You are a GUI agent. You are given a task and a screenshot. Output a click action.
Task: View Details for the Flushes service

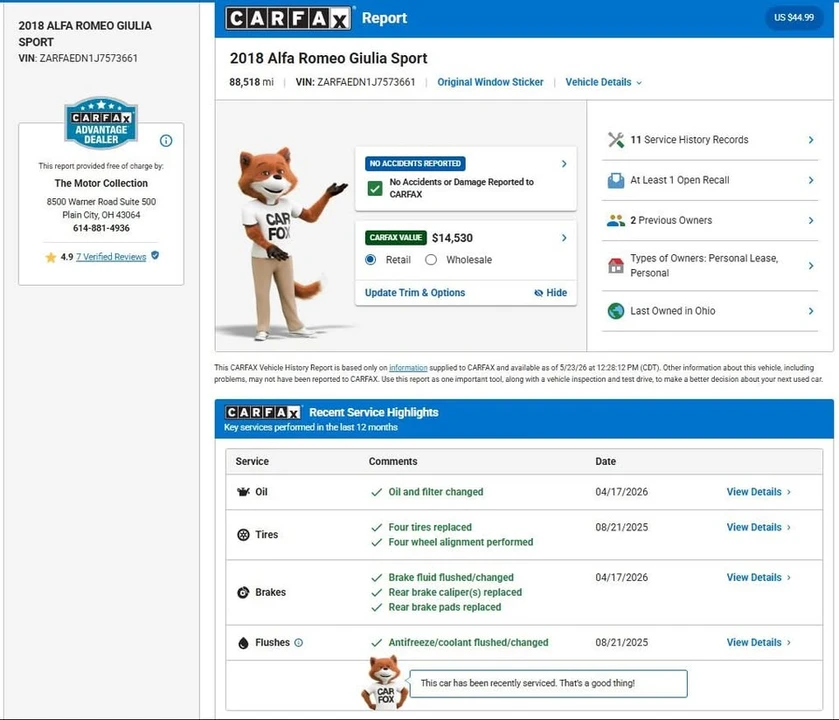(758, 642)
